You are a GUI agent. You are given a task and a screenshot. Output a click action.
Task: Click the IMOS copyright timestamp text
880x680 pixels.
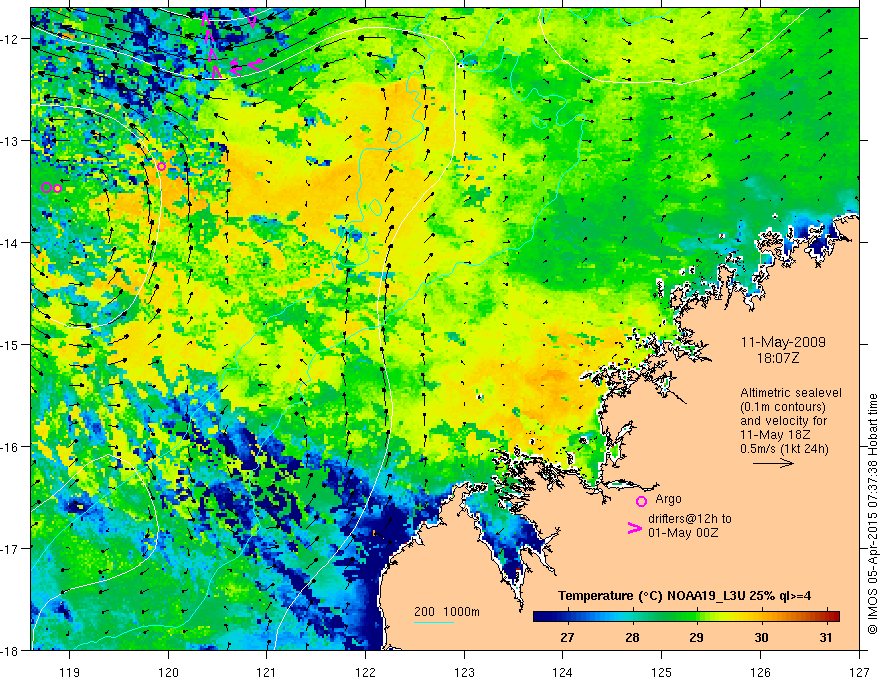coord(872,514)
